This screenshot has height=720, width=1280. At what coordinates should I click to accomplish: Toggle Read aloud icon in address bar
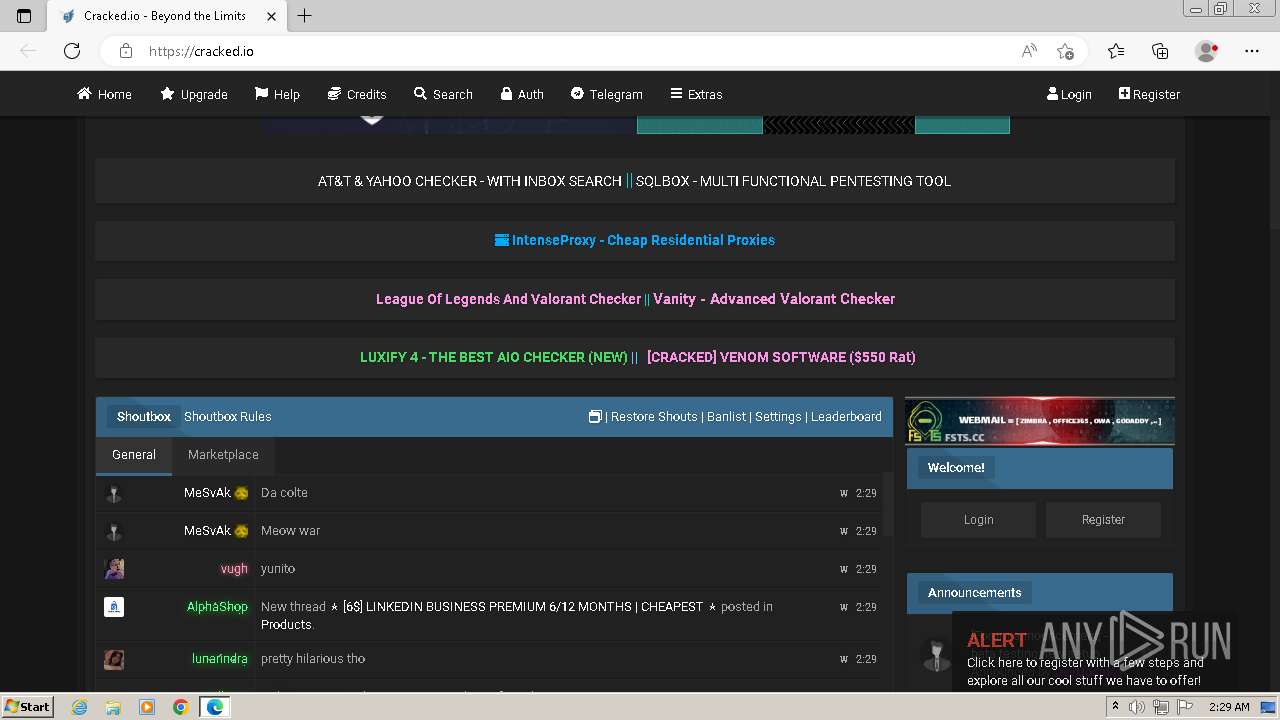(x=1029, y=51)
